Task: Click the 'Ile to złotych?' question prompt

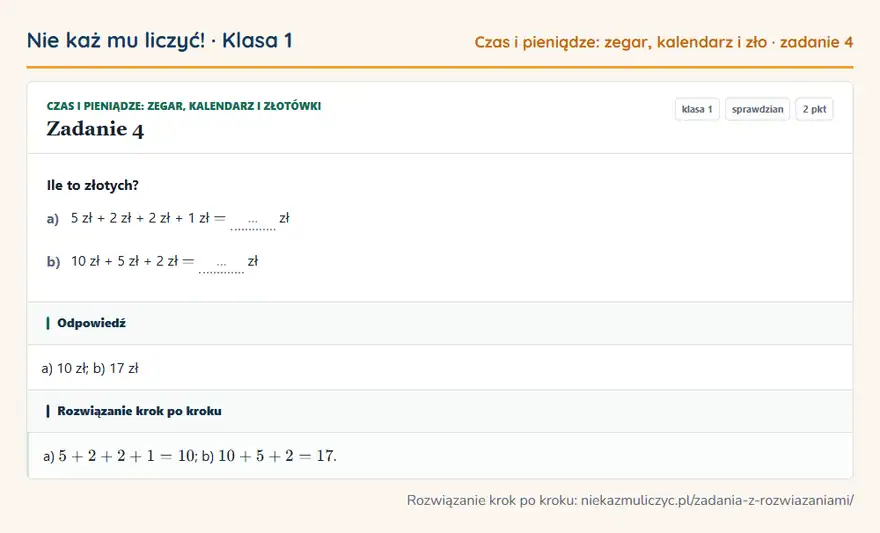Action: click(93, 186)
